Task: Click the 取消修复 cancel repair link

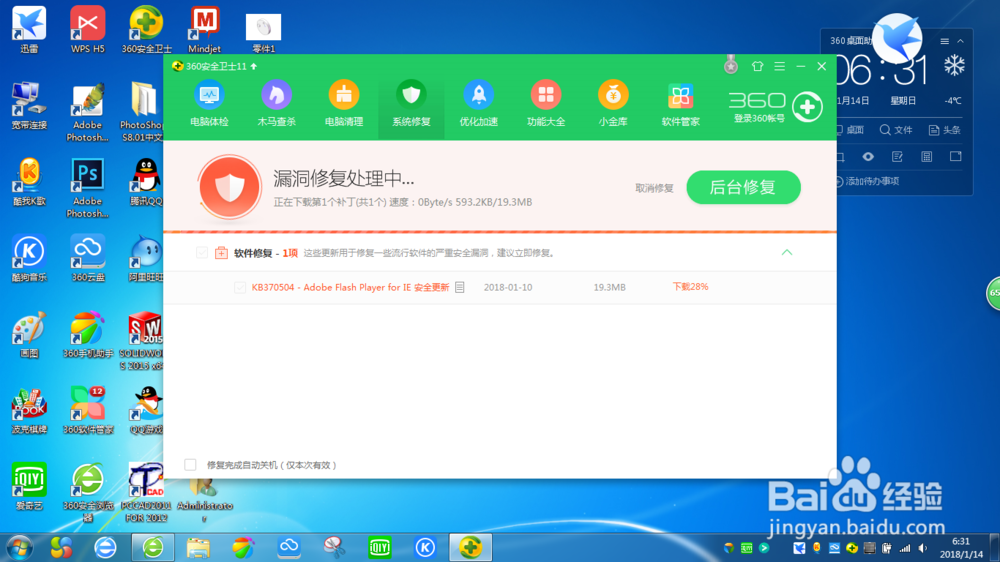Action: coord(654,188)
